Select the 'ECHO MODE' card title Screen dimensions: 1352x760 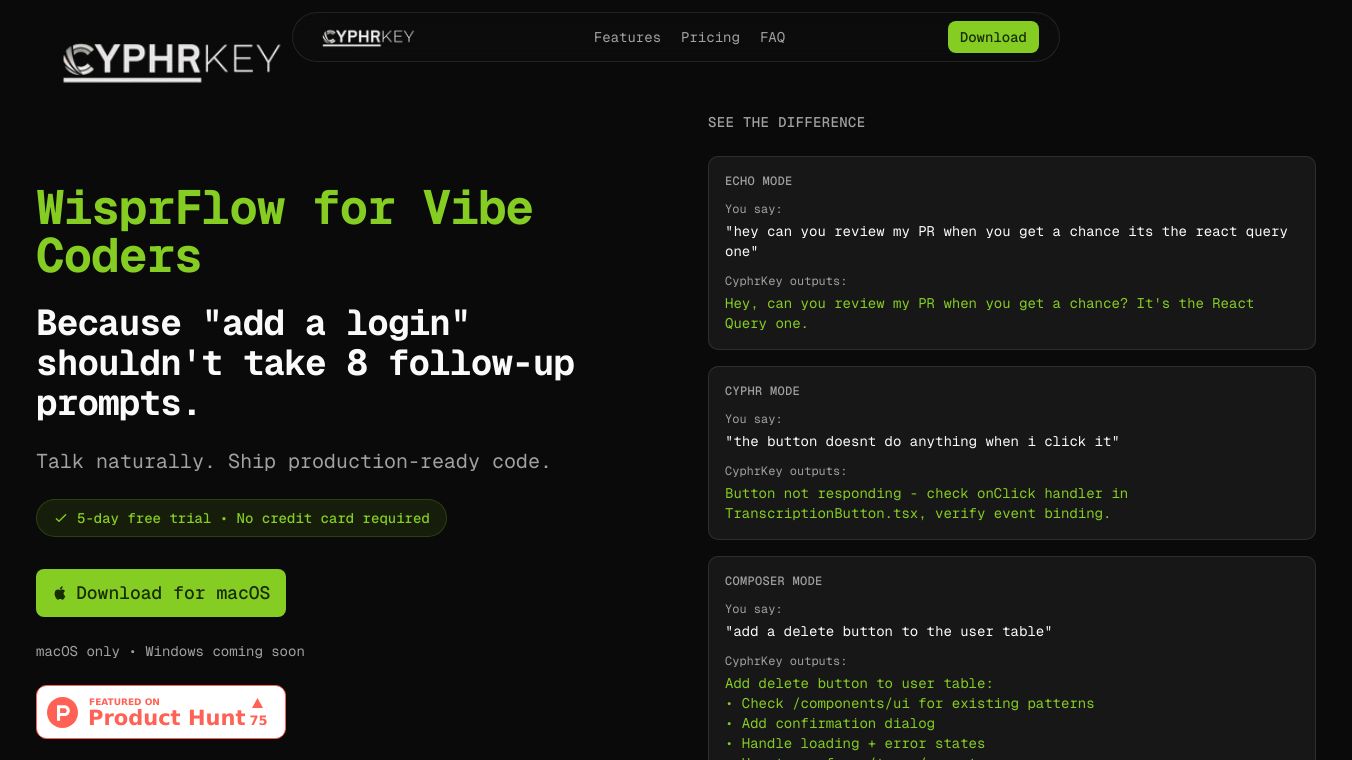pyautogui.click(x=758, y=181)
